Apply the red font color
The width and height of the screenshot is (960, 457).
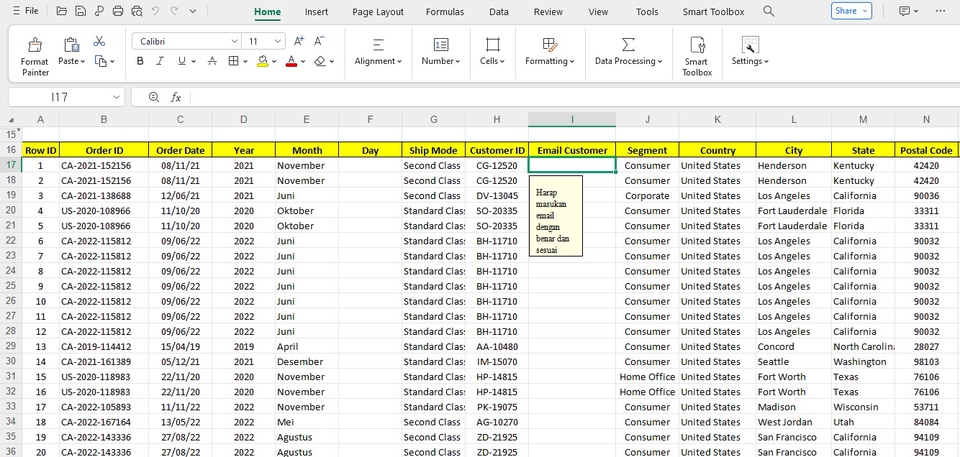pos(291,61)
